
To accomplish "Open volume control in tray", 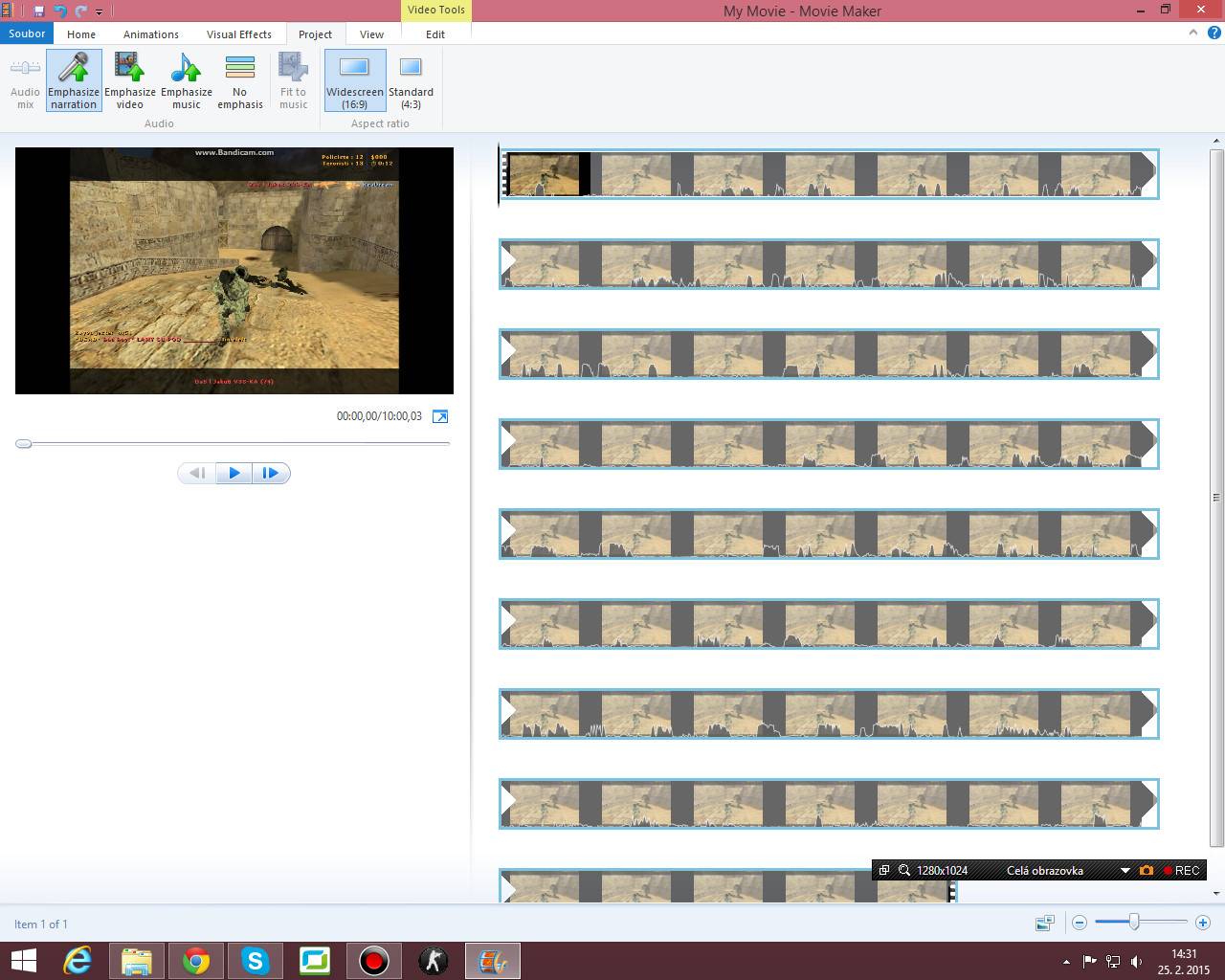I will [1136, 962].
